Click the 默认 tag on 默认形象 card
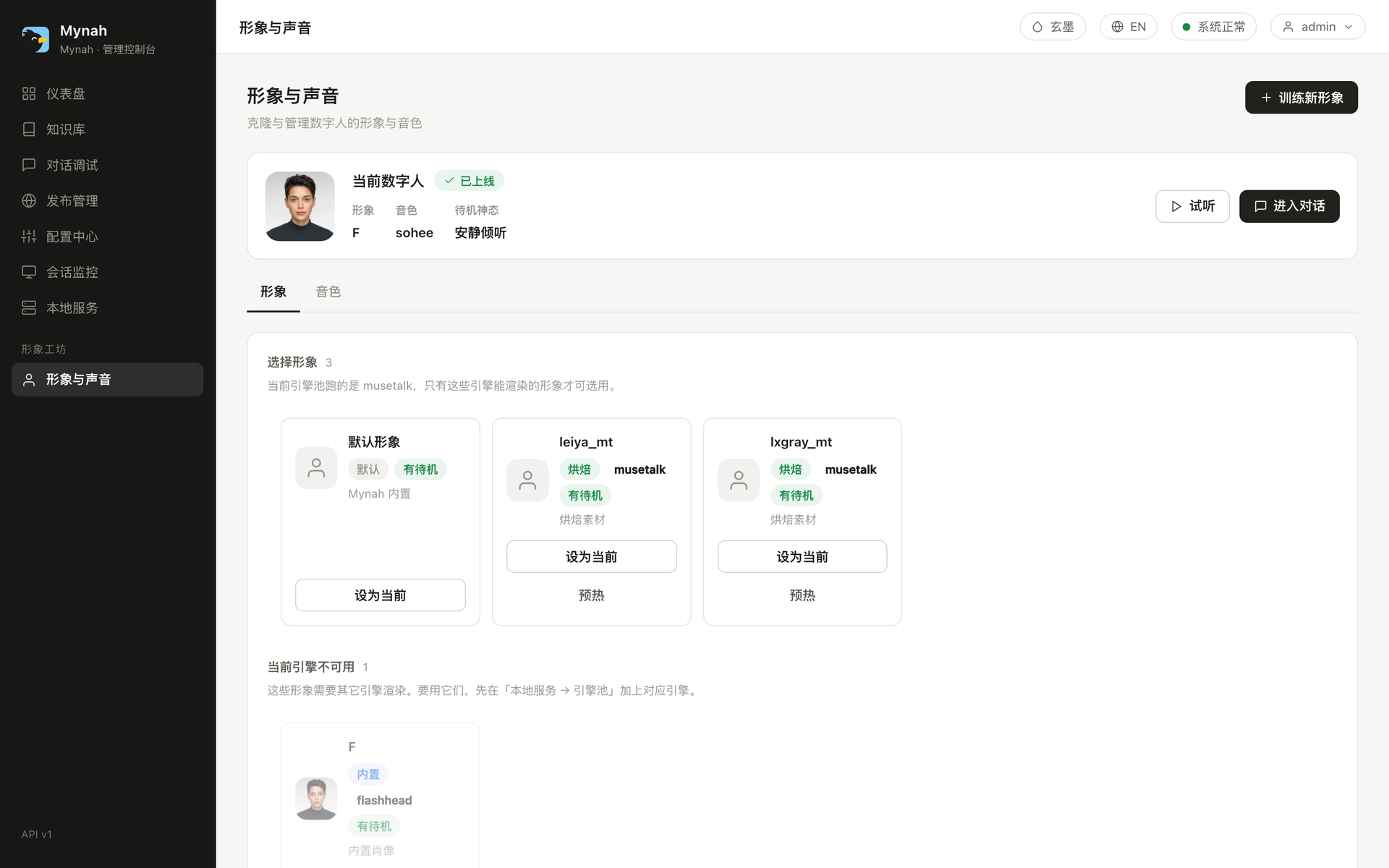1389x868 pixels. tap(368, 469)
